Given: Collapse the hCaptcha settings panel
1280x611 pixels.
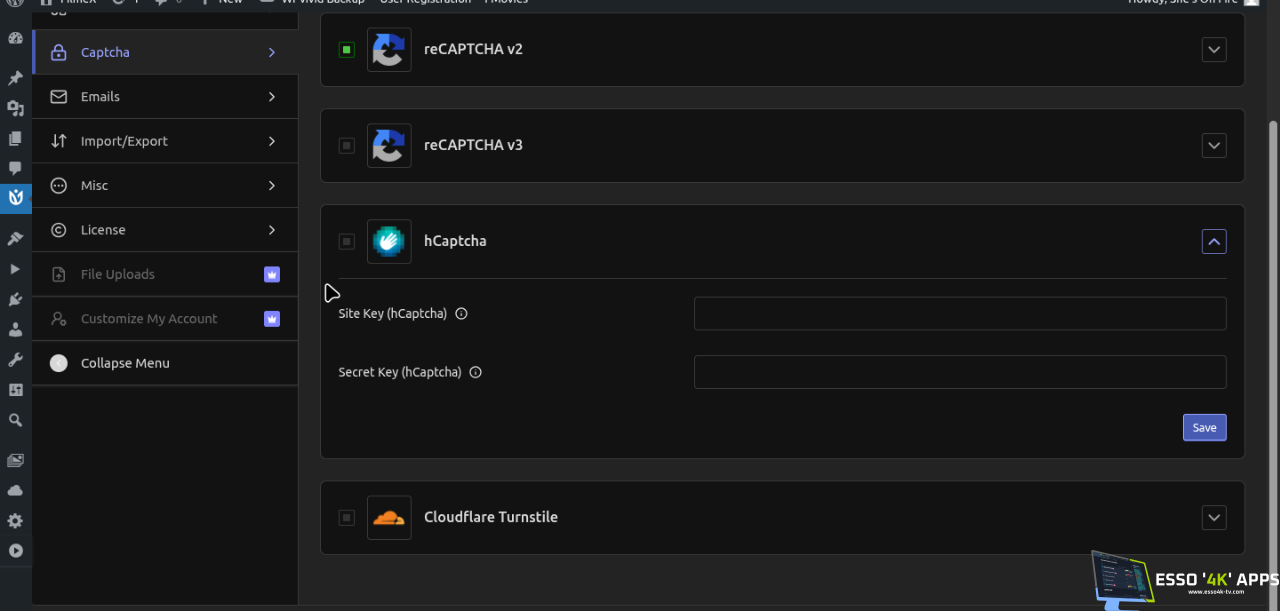Looking at the screenshot, I should coord(1213,241).
